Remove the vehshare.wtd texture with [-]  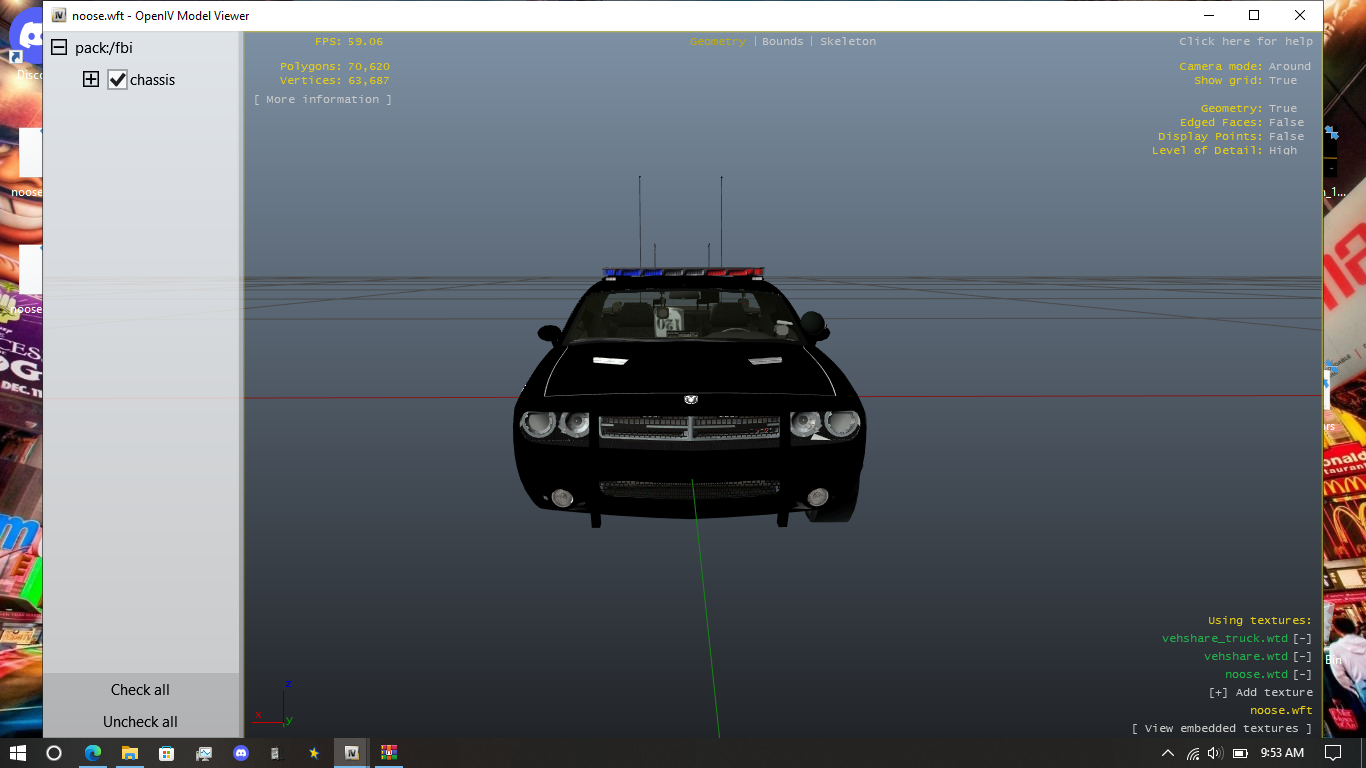tap(1302, 656)
